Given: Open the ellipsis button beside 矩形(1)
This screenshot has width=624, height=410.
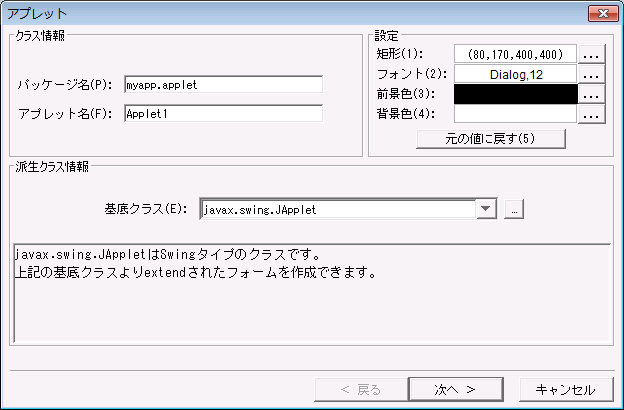Looking at the screenshot, I should click(x=591, y=54).
